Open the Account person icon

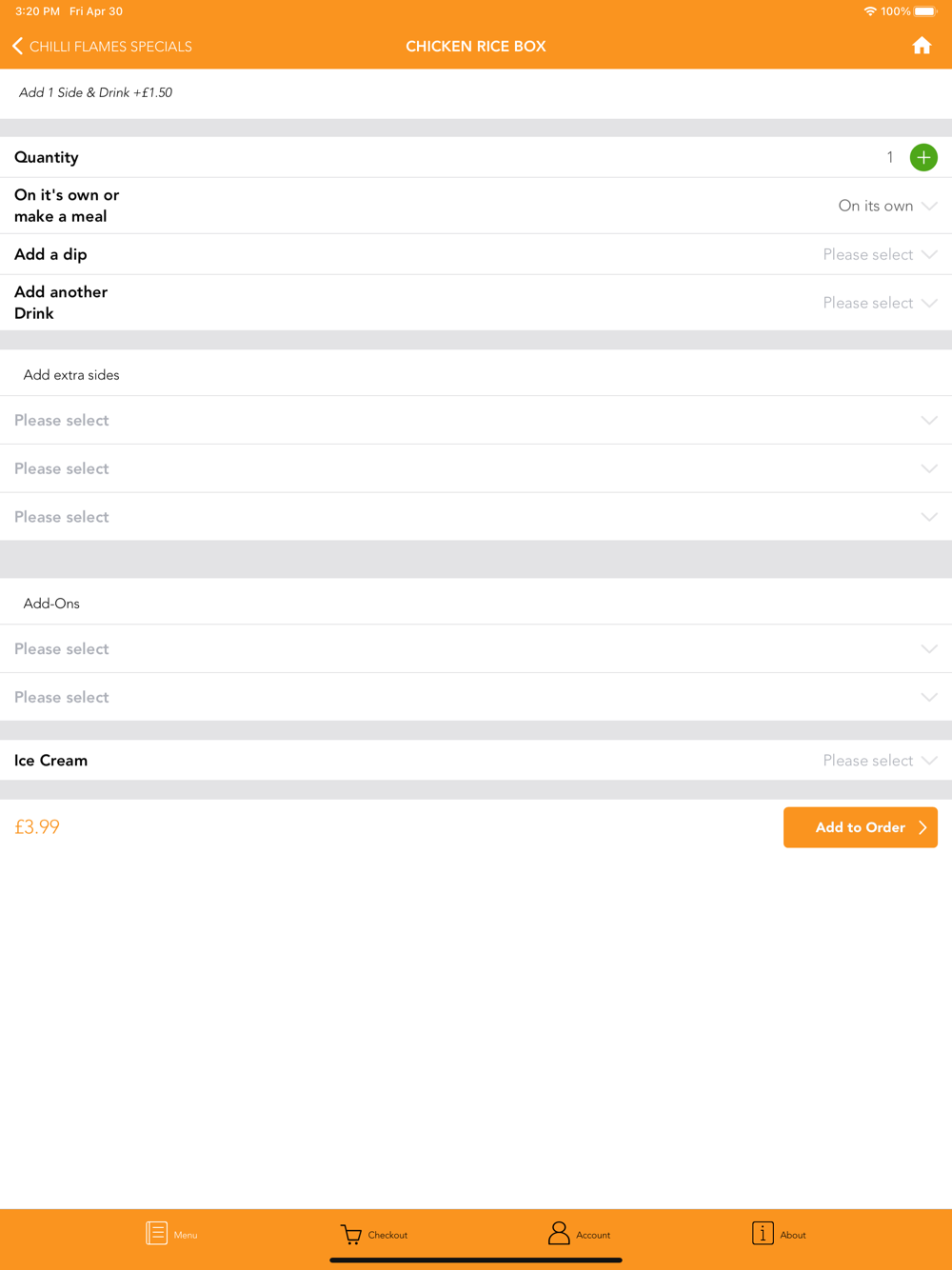tap(559, 1234)
